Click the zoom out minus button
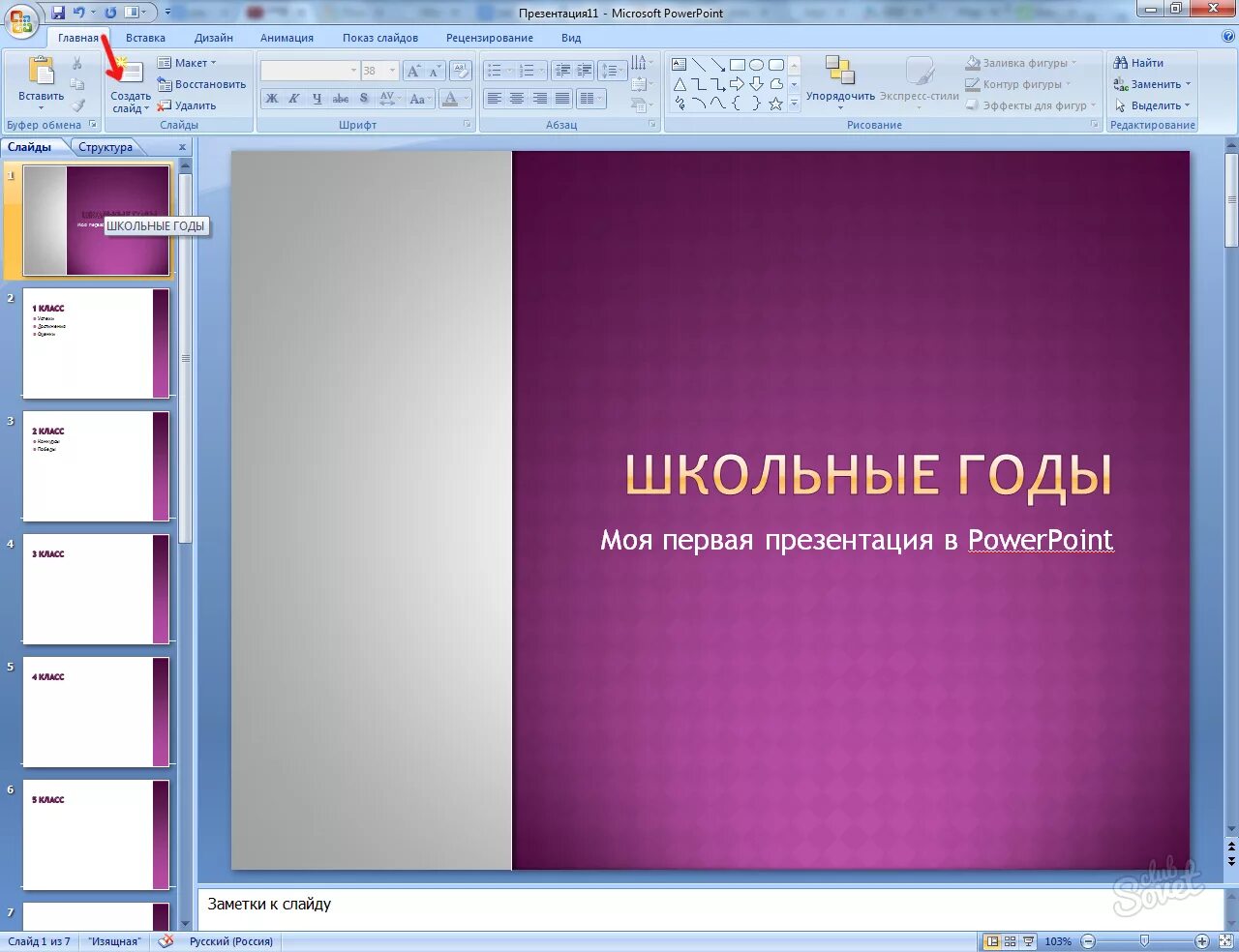Image resolution: width=1239 pixels, height=952 pixels. (x=1088, y=941)
